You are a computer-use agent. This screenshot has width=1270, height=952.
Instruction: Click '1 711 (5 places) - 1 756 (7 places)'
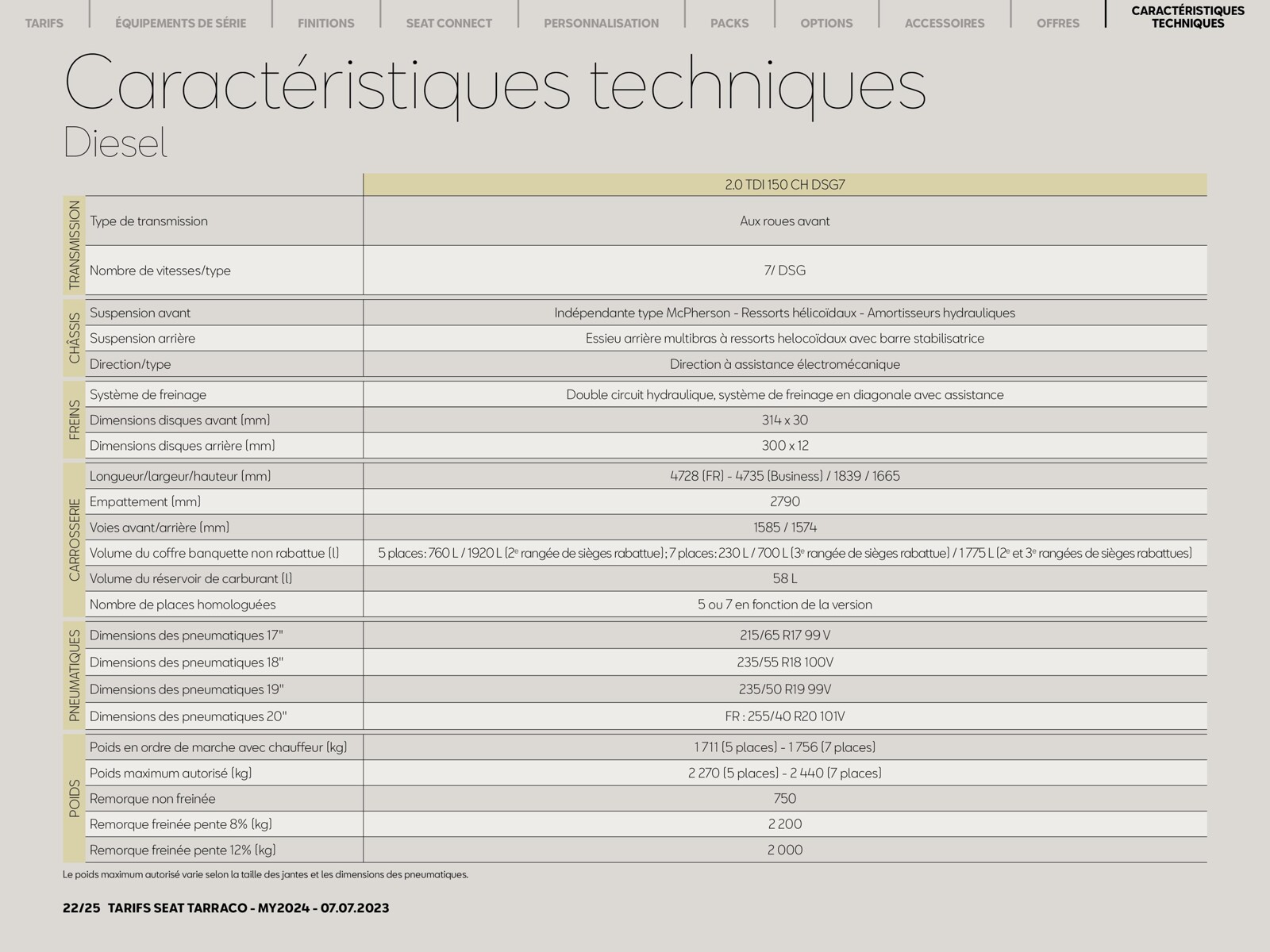tap(785, 747)
